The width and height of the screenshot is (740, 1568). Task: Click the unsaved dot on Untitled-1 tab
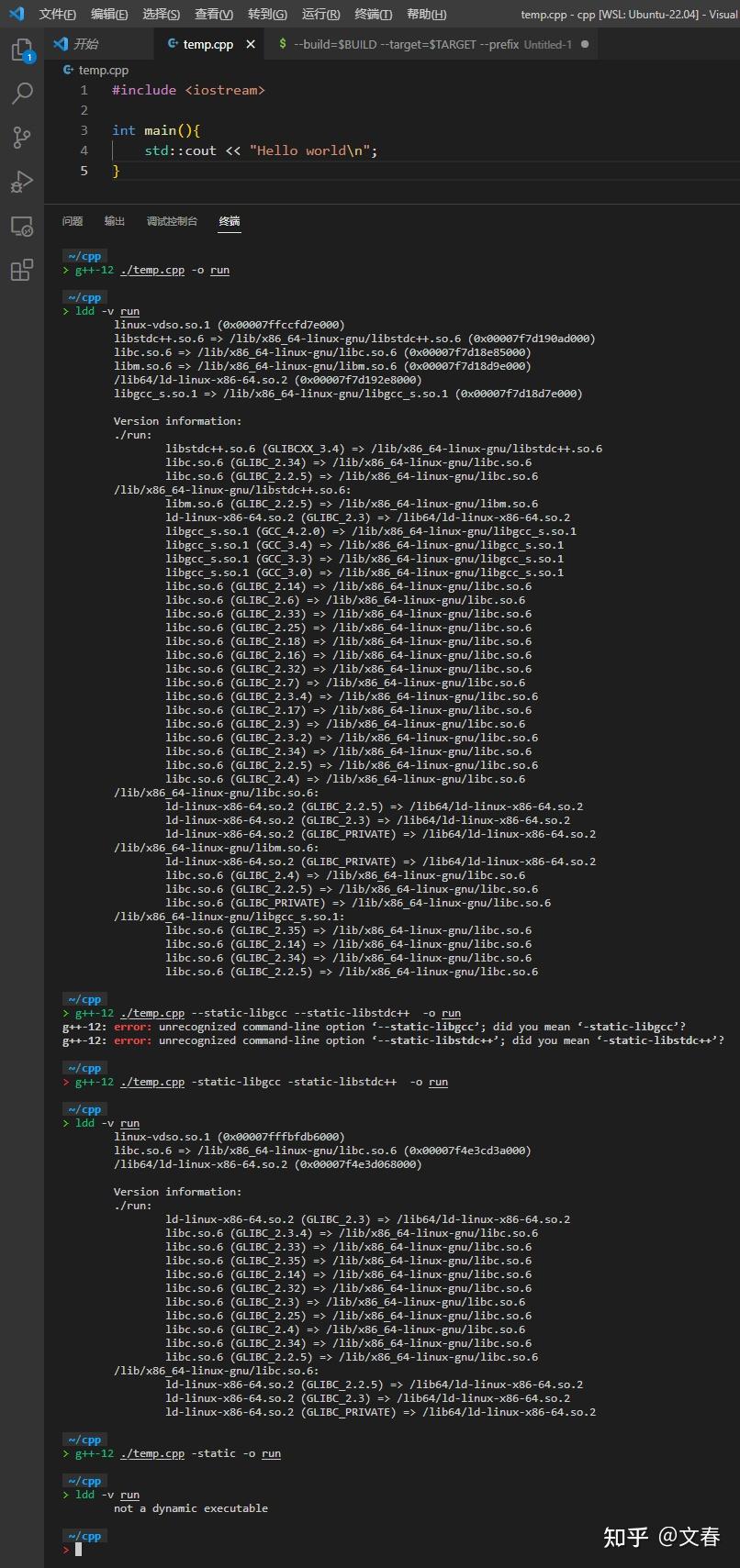(585, 44)
